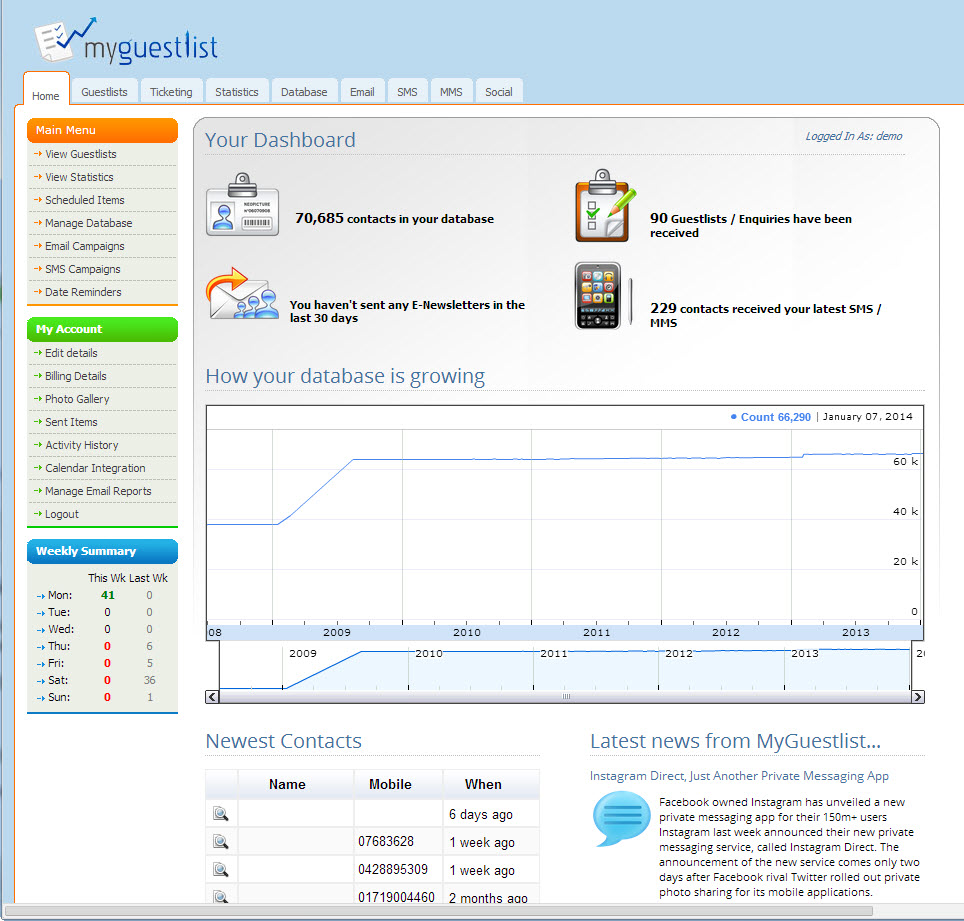Click magnifier icon for the 6 days ago contact
964x921 pixels.
(x=221, y=814)
